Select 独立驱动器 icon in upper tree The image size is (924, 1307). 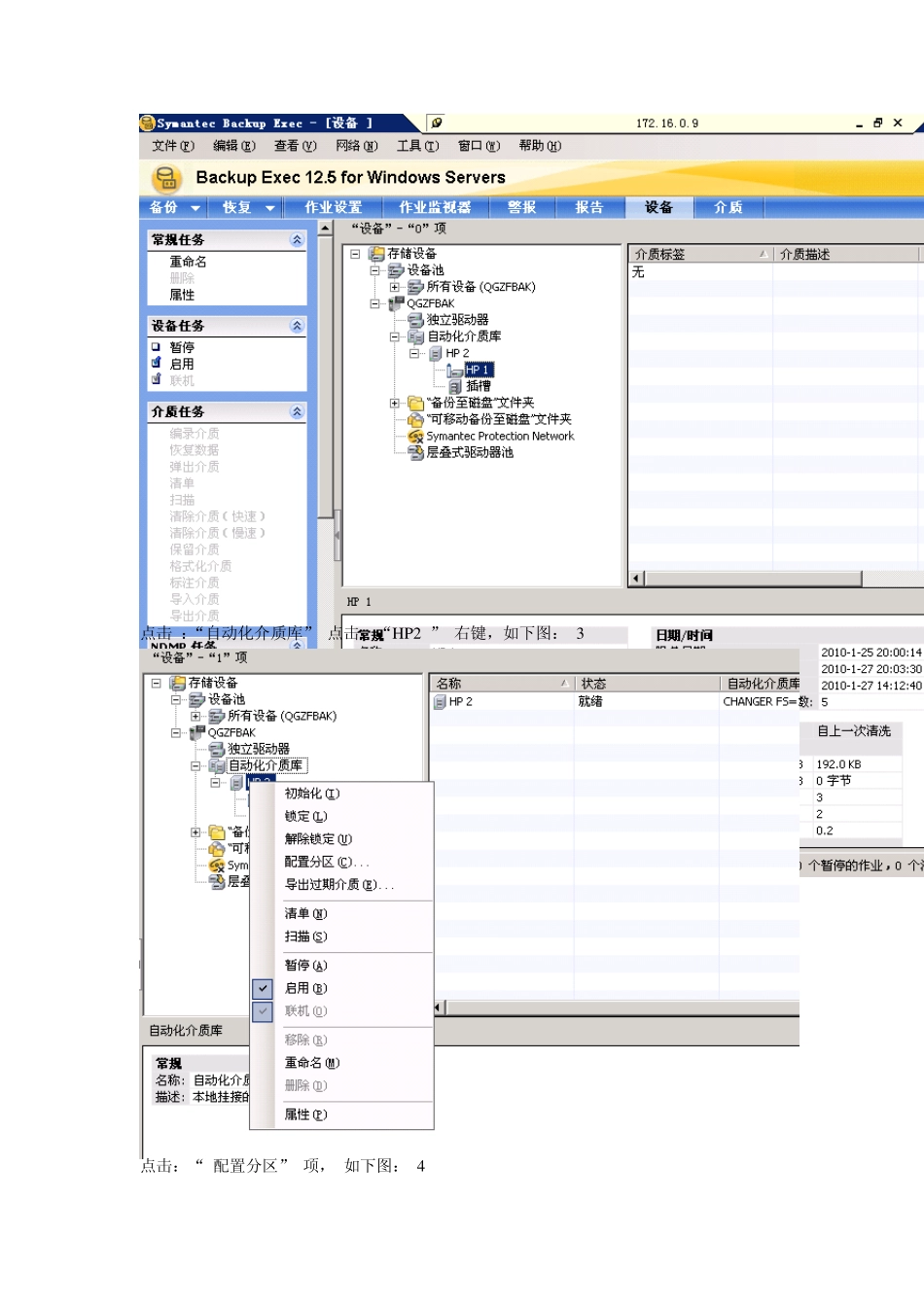point(416,320)
